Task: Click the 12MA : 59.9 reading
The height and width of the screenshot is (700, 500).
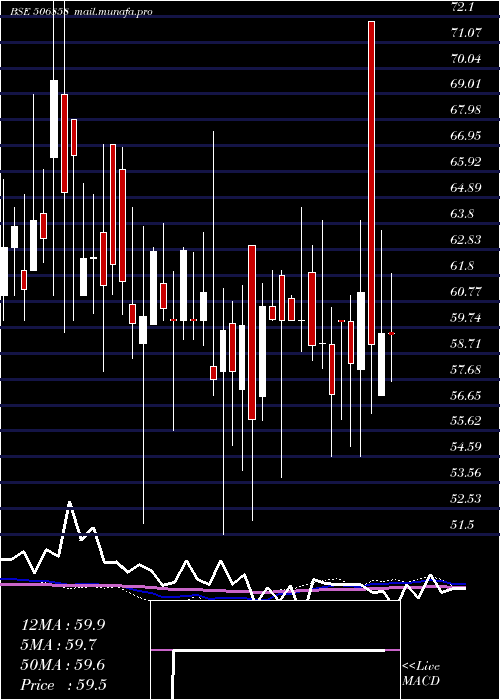Action: point(63,625)
